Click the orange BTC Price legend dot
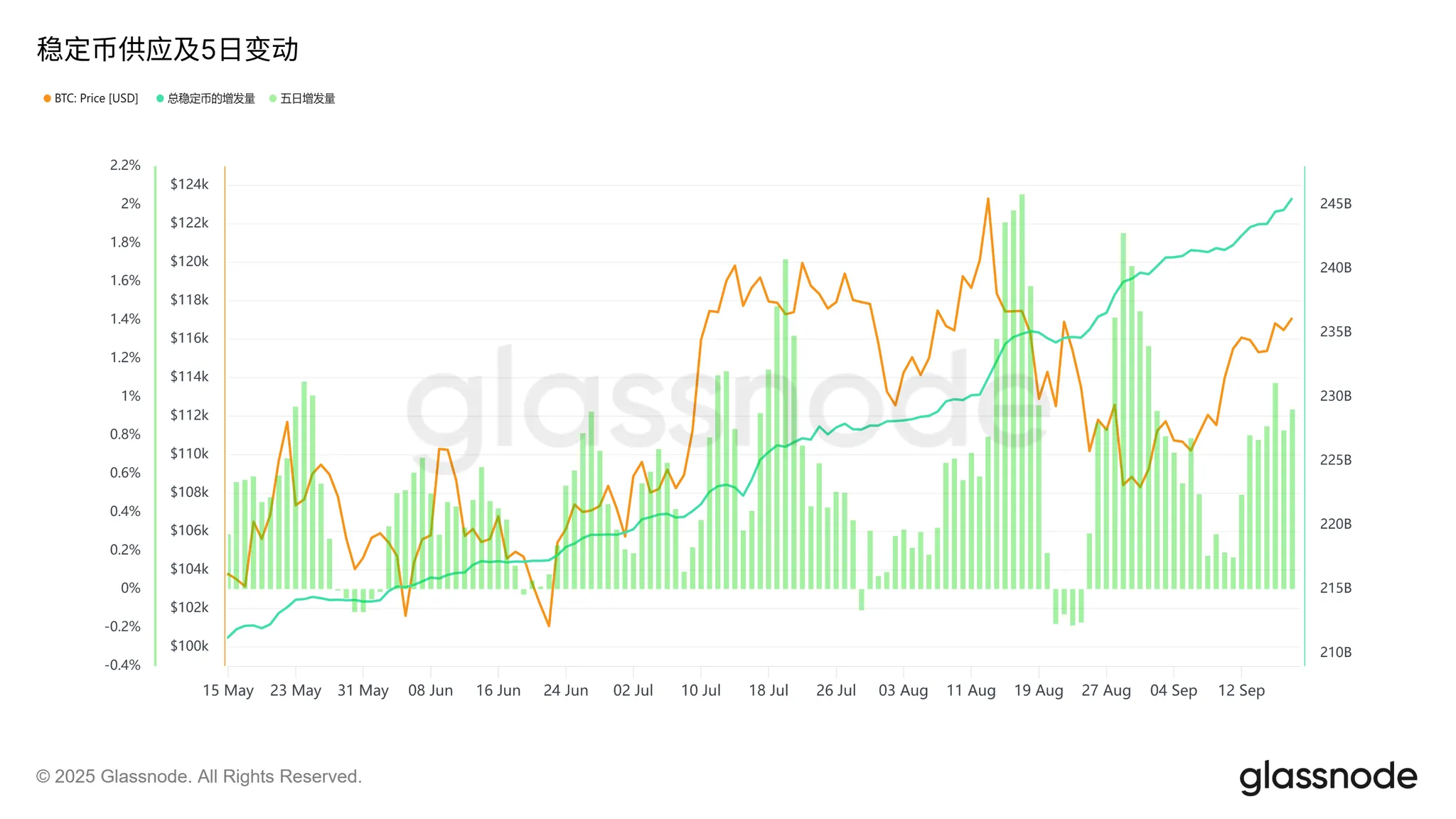The height and width of the screenshot is (819, 1456). point(47,99)
